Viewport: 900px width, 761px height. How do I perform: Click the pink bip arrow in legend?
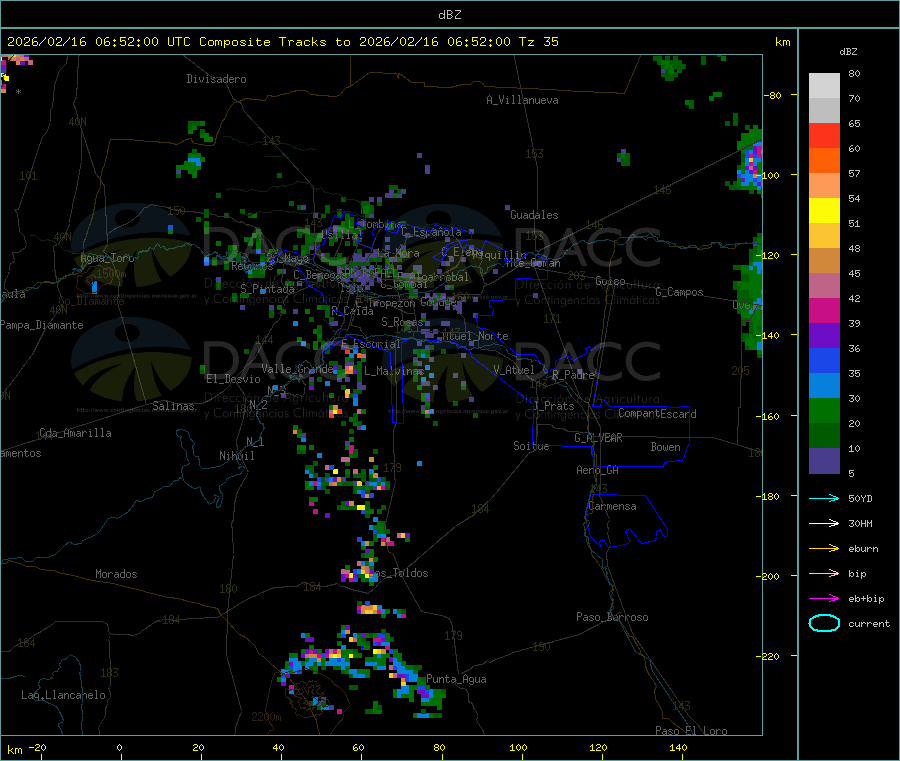(824, 573)
